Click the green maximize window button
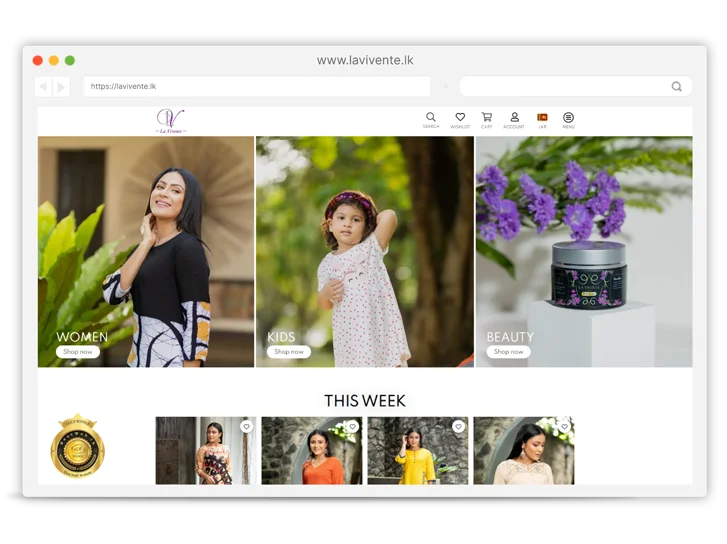 pyautogui.click(x=70, y=60)
